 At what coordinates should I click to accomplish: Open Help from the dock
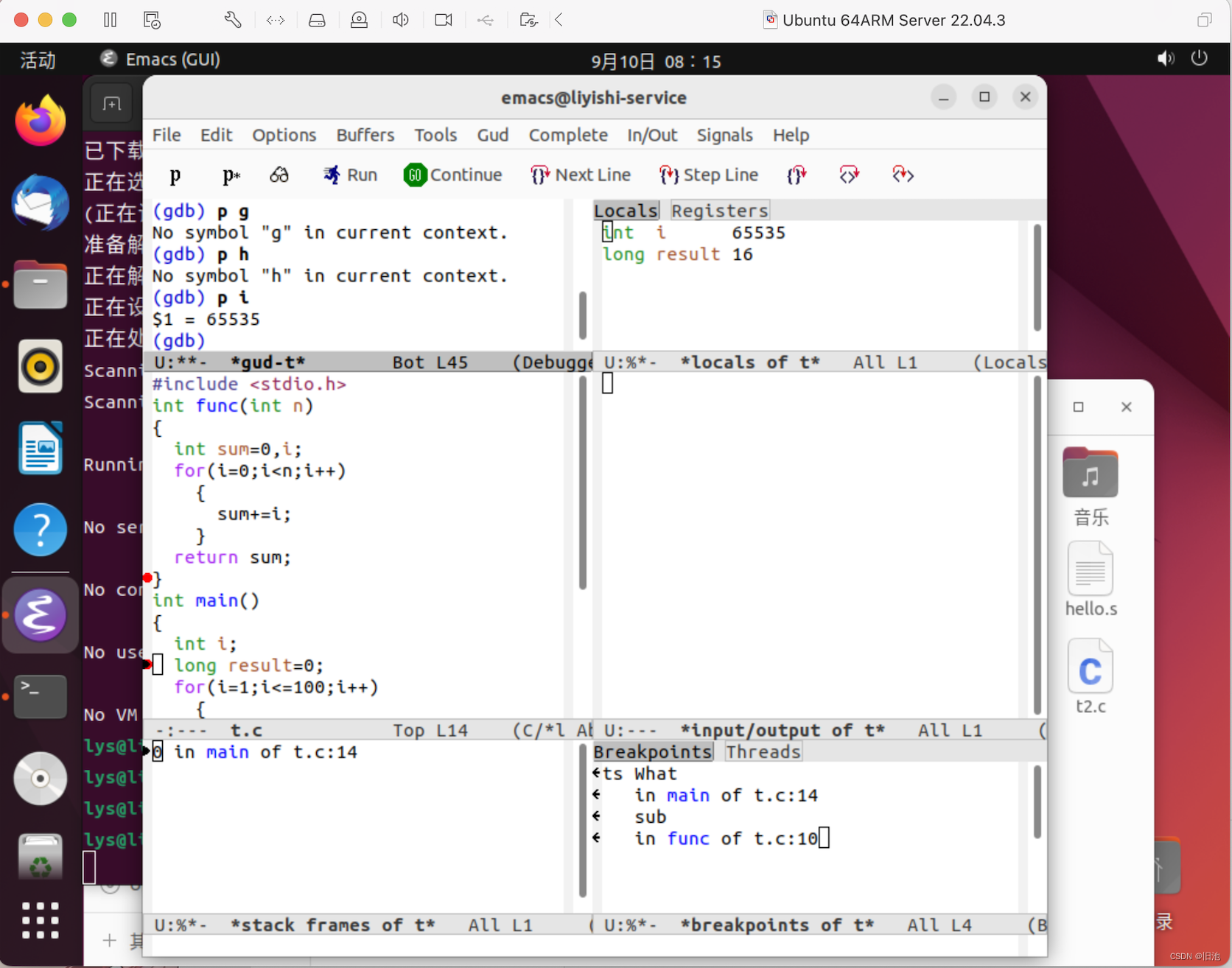coord(41,530)
